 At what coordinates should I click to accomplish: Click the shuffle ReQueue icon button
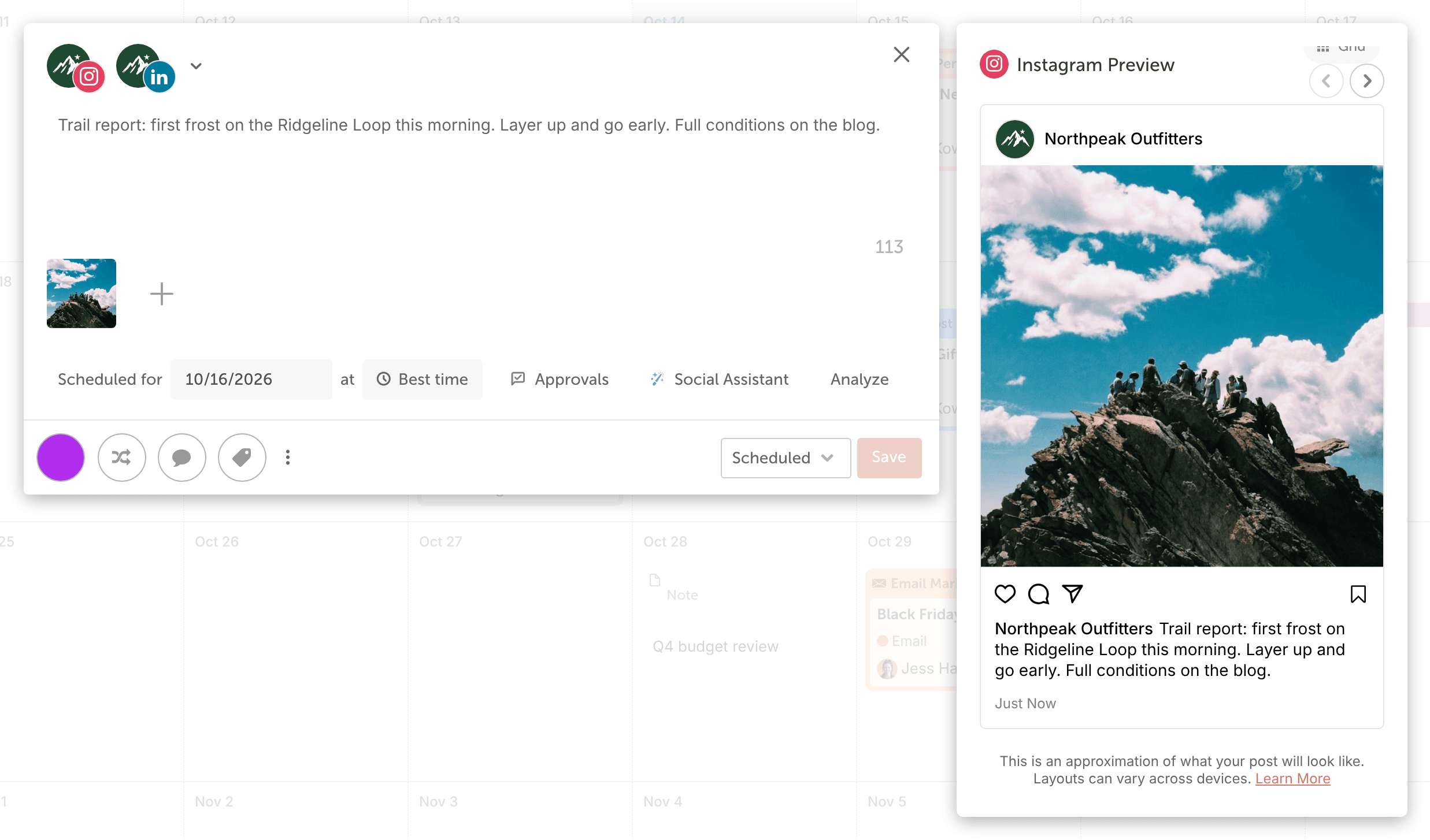[121, 458]
